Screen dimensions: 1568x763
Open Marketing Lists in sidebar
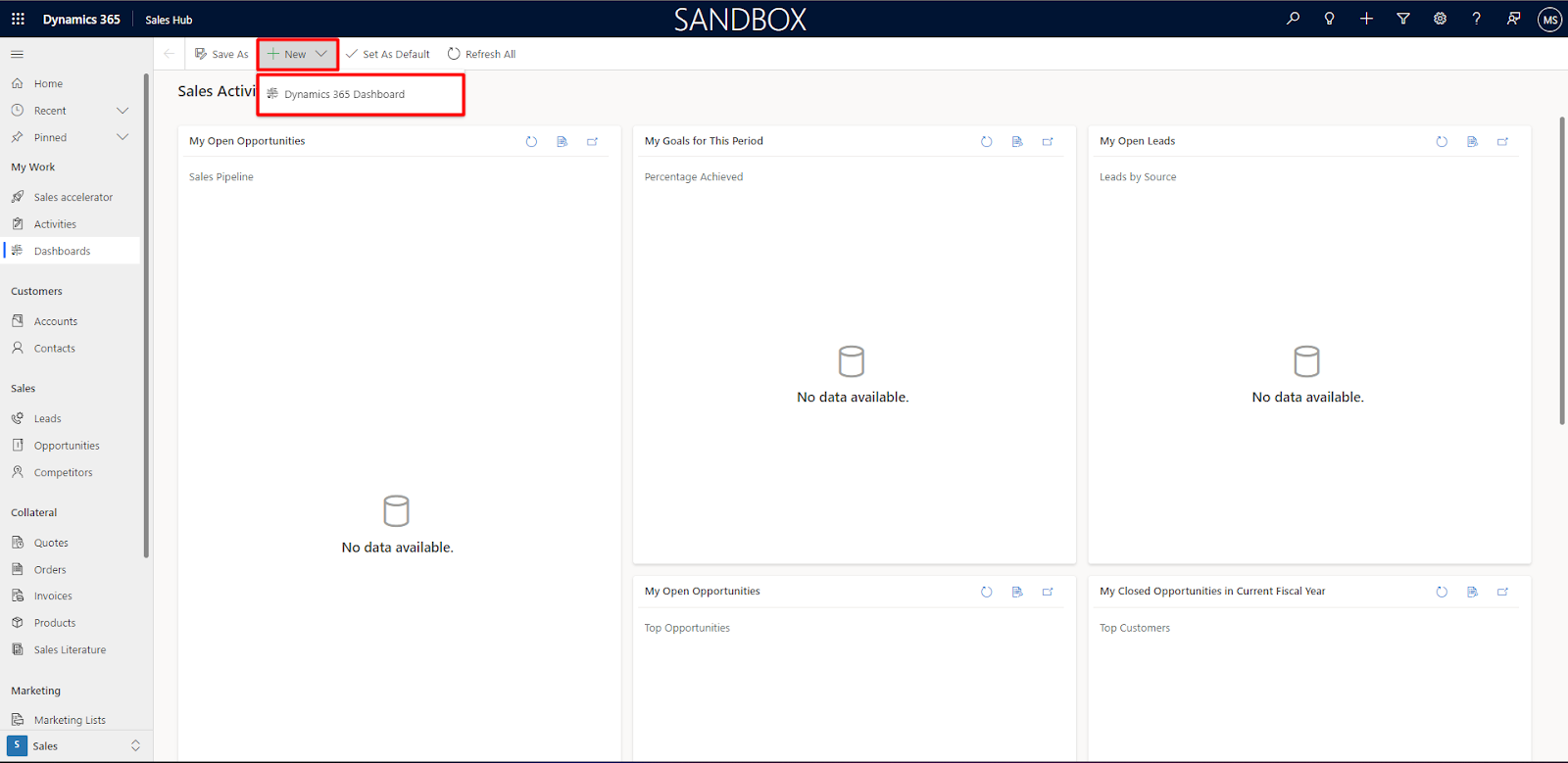pos(72,720)
